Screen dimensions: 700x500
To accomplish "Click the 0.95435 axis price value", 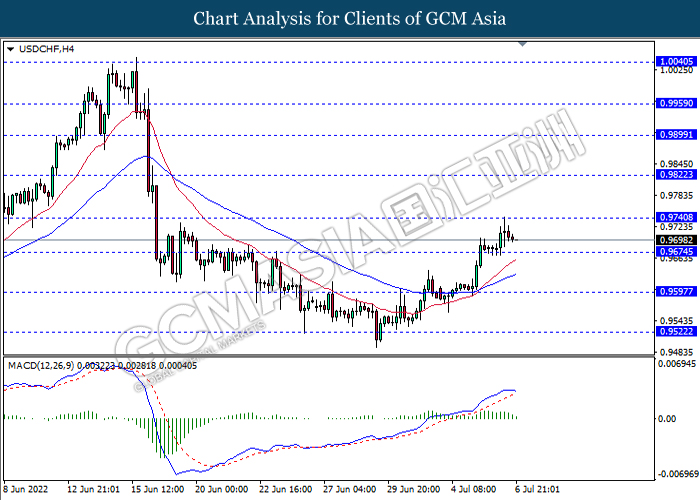I will click(677, 321).
